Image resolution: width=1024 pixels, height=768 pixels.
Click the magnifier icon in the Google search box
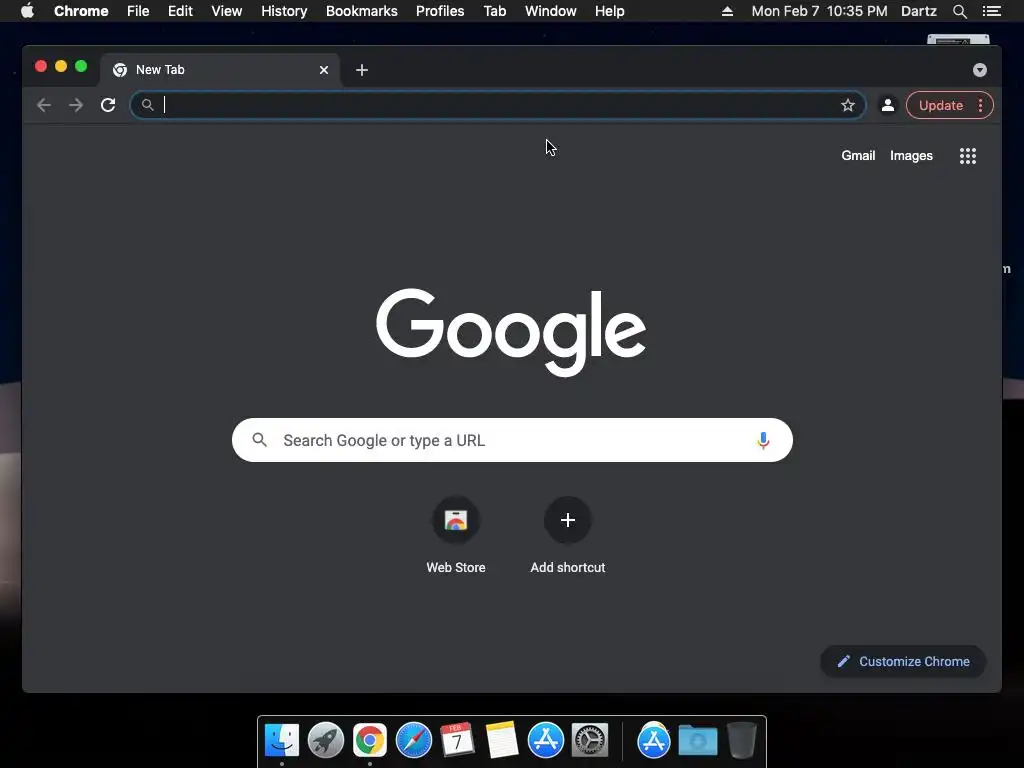pos(259,440)
